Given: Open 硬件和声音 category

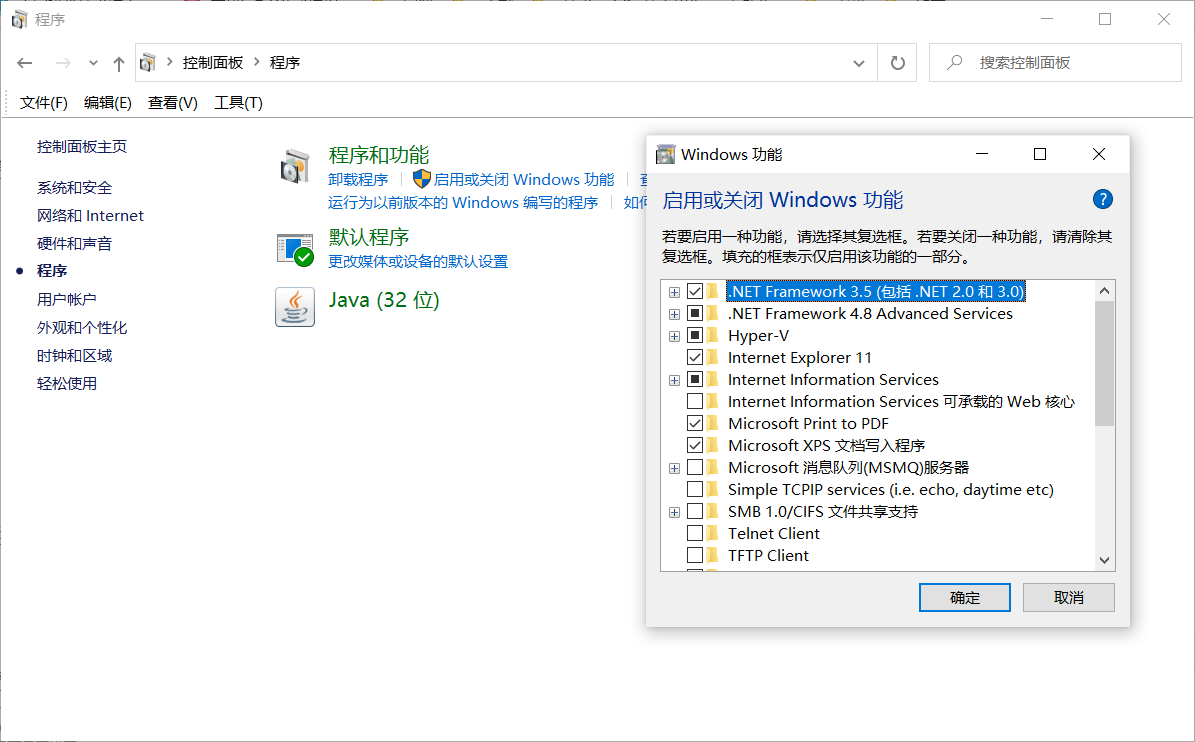Looking at the screenshot, I should (x=74, y=244).
